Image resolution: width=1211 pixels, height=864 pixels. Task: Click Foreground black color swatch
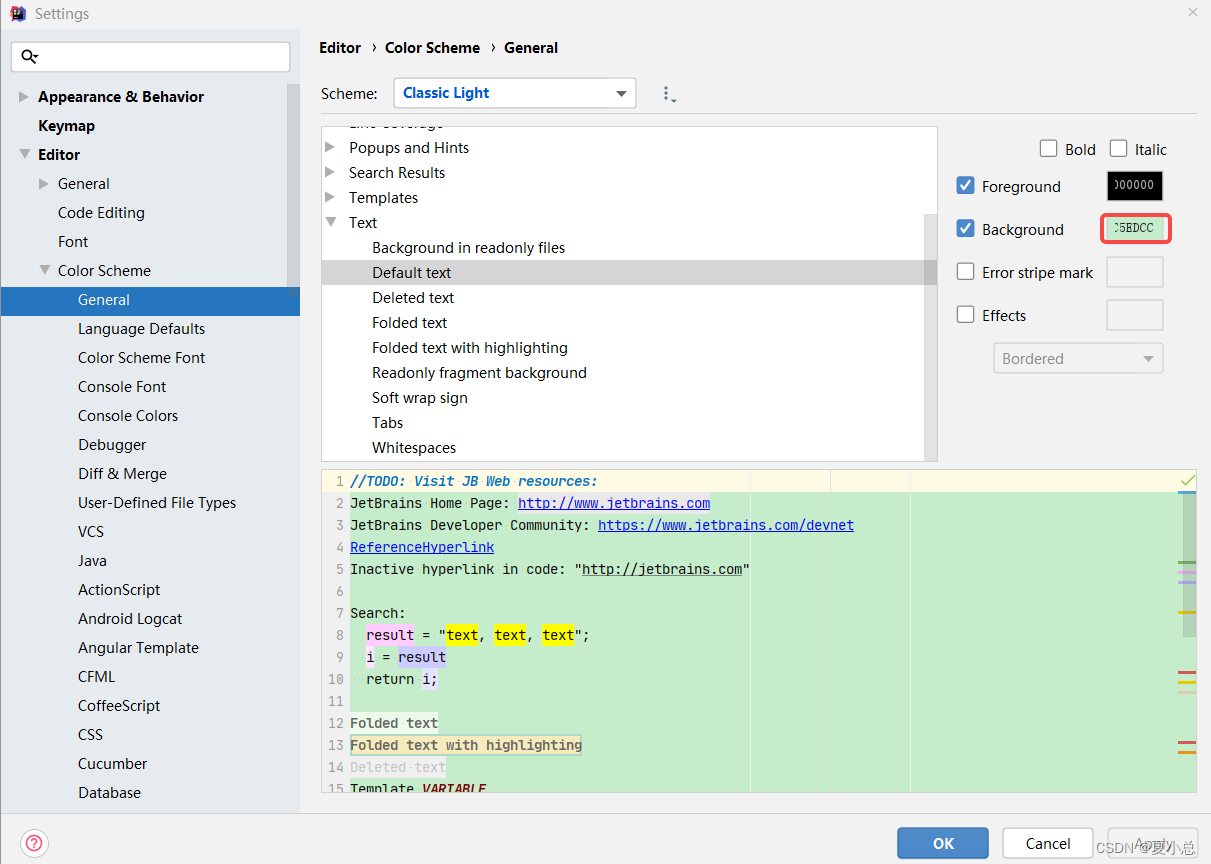pyautogui.click(x=1135, y=186)
